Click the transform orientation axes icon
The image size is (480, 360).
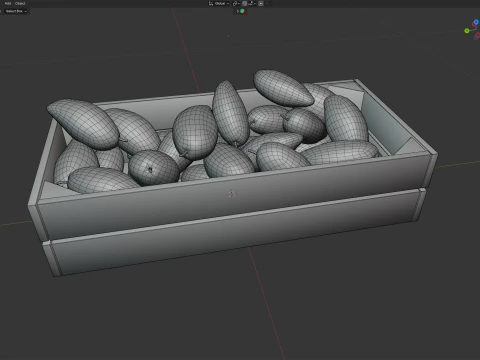211,3
